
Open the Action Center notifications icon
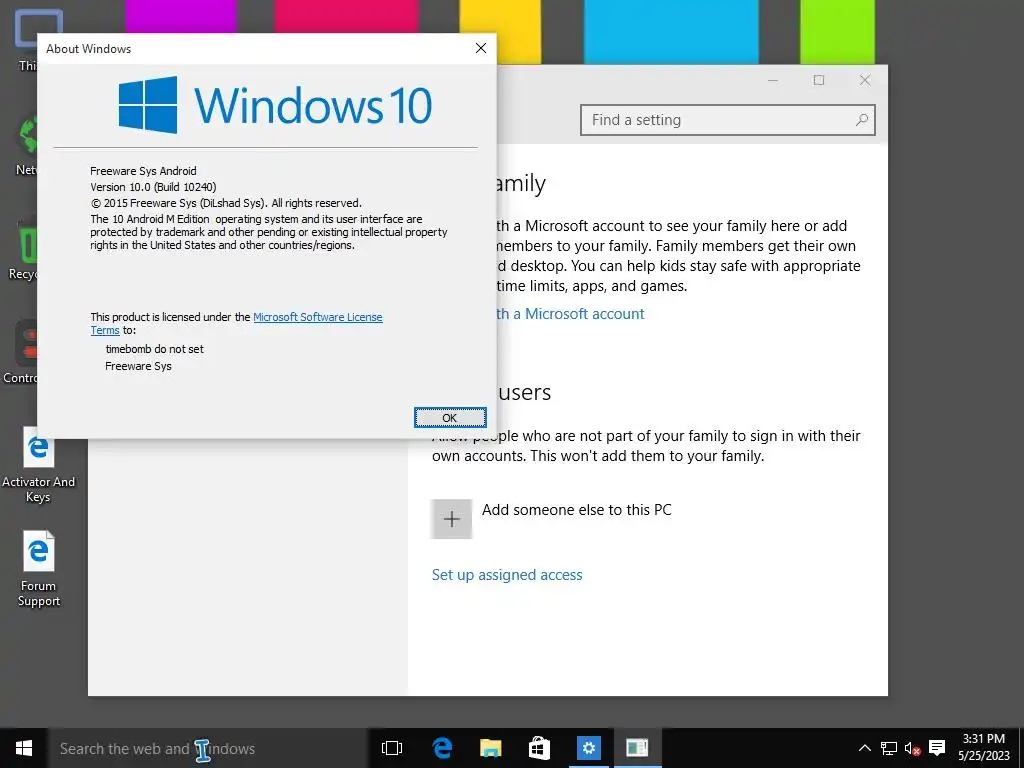pos(936,748)
